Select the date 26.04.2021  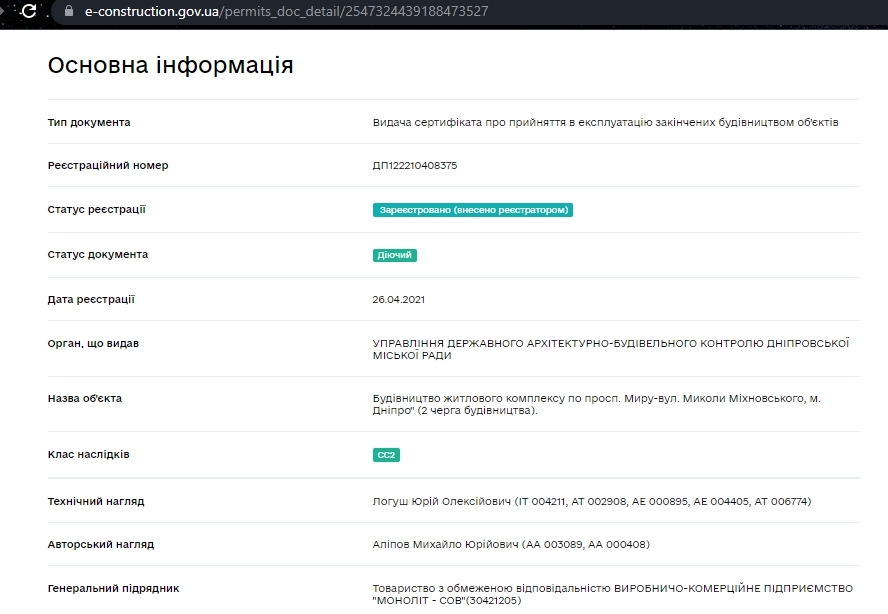(x=399, y=299)
